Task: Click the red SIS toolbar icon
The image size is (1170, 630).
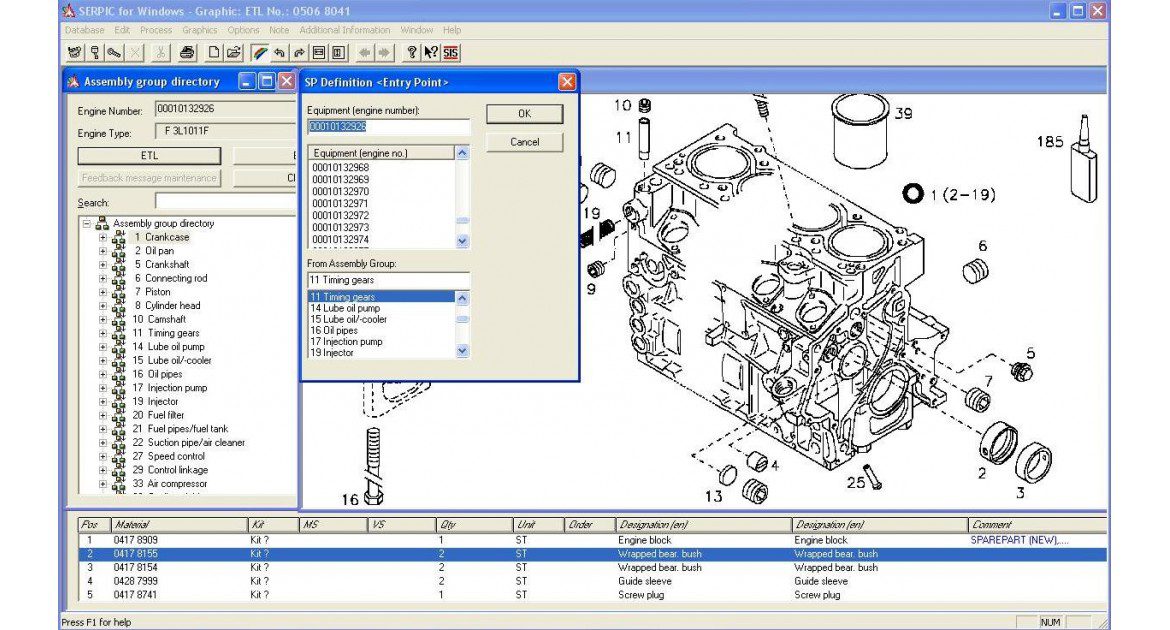Action: point(451,53)
